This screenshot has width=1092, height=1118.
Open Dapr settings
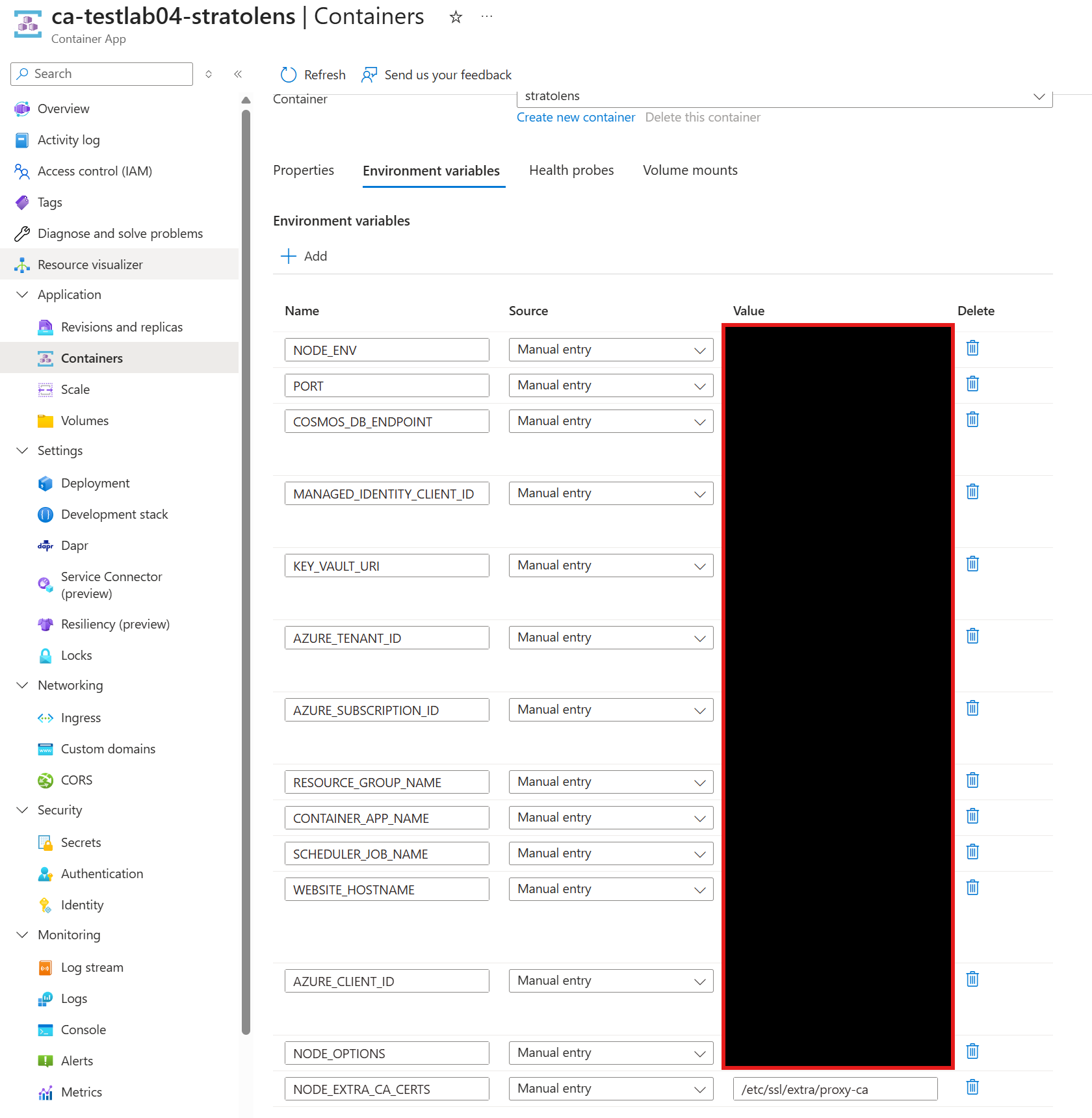coord(74,545)
